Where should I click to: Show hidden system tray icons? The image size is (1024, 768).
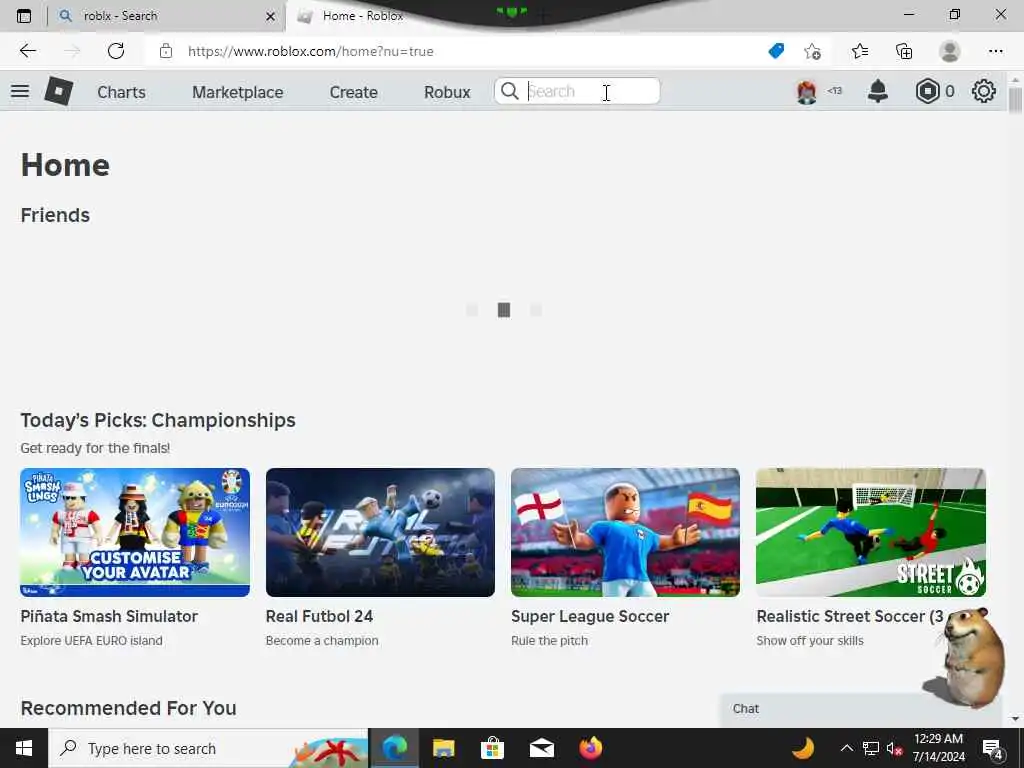click(x=846, y=748)
